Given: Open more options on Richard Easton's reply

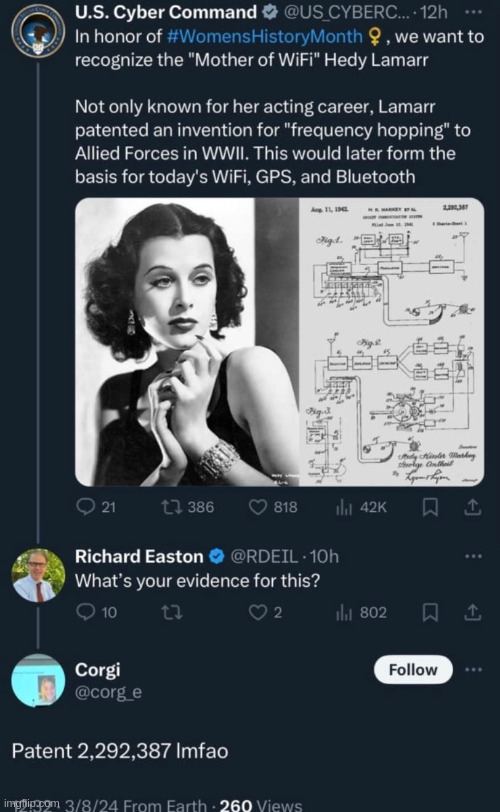Looking at the screenshot, I should (473, 556).
